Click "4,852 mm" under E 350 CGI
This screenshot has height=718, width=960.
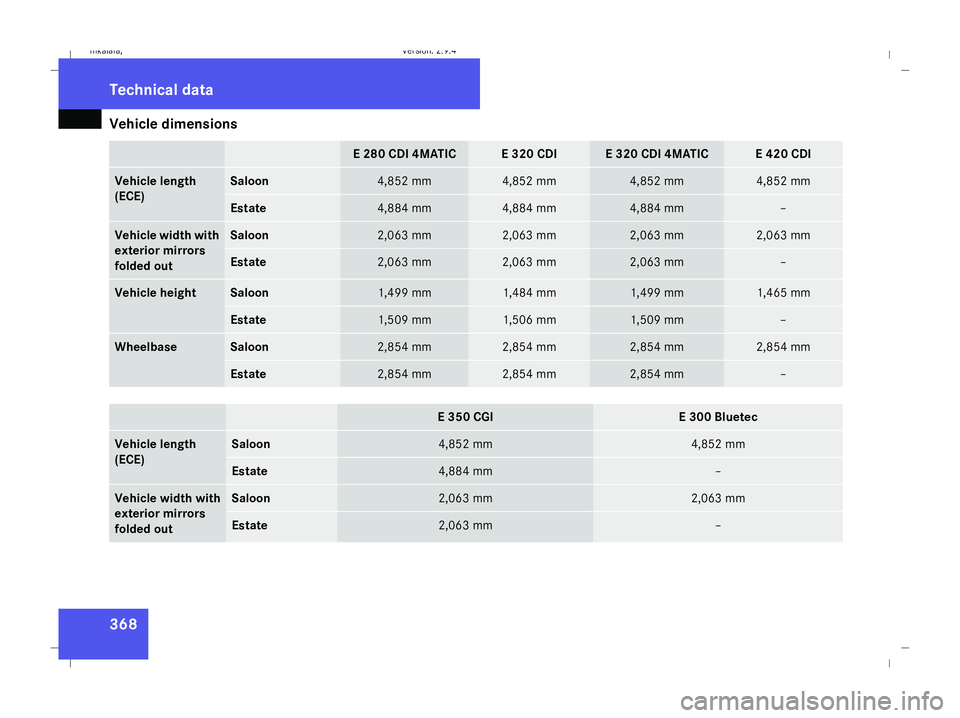pyautogui.click(x=465, y=444)
